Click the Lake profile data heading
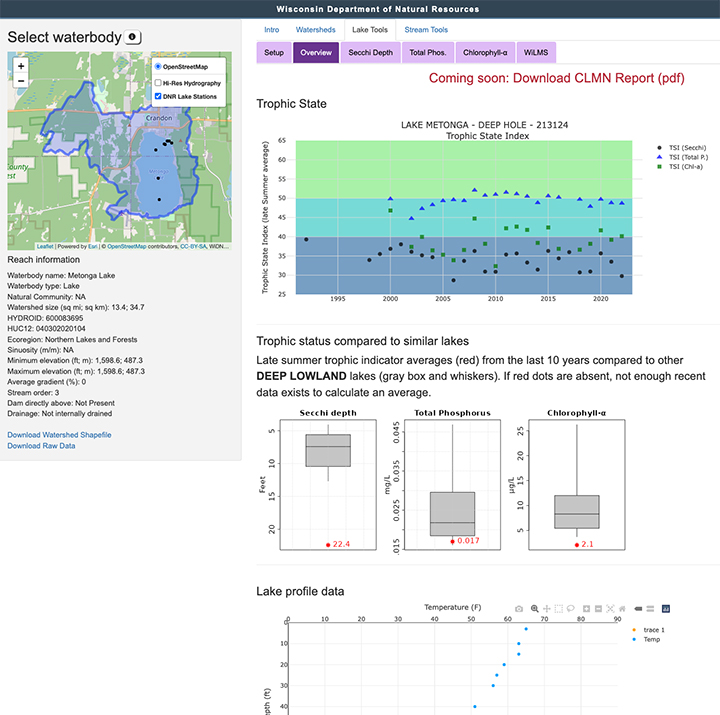The height and width of the screenshot is (715, 720). [300, 591]
